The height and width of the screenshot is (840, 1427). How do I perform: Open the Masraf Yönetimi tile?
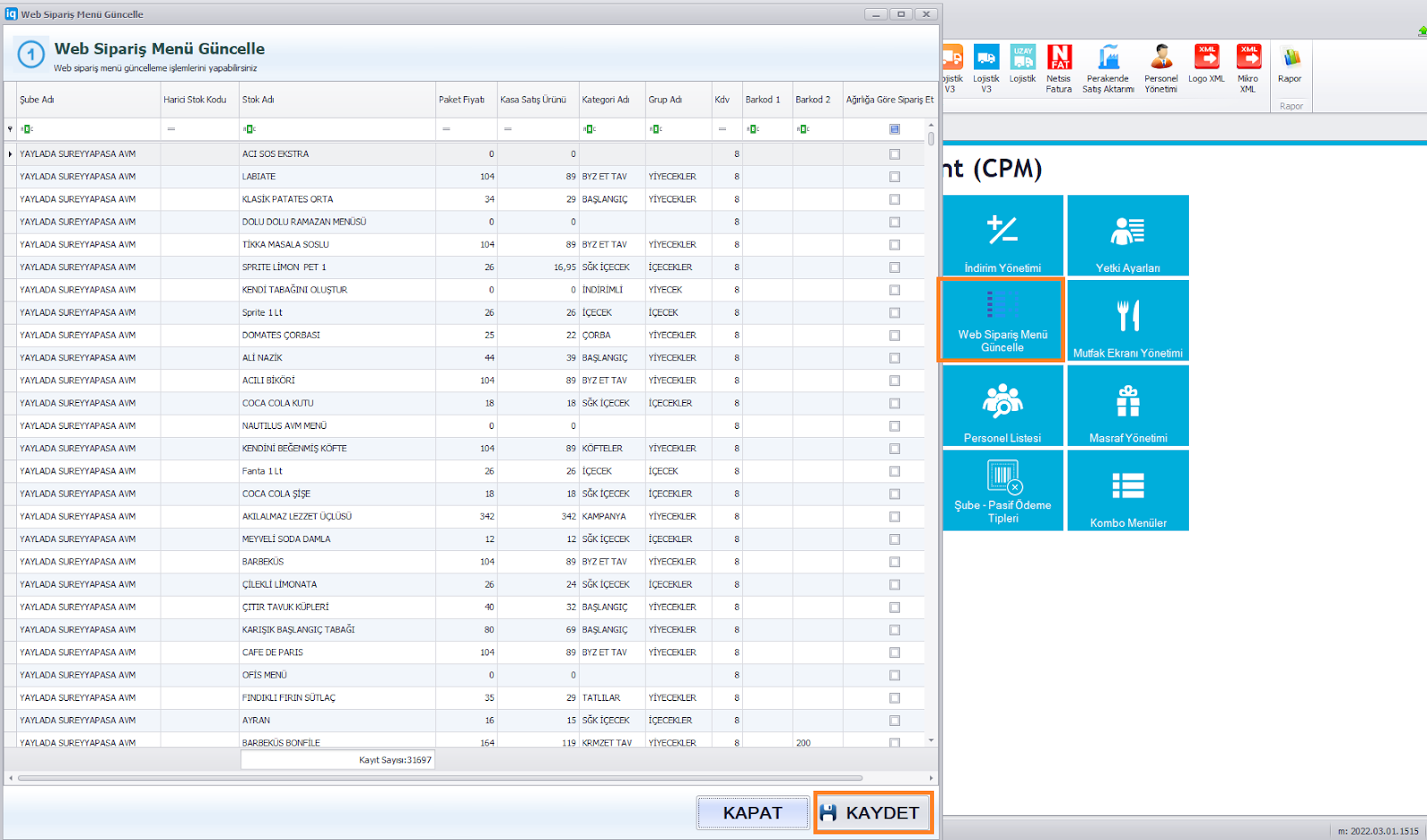pos(1128,406)
